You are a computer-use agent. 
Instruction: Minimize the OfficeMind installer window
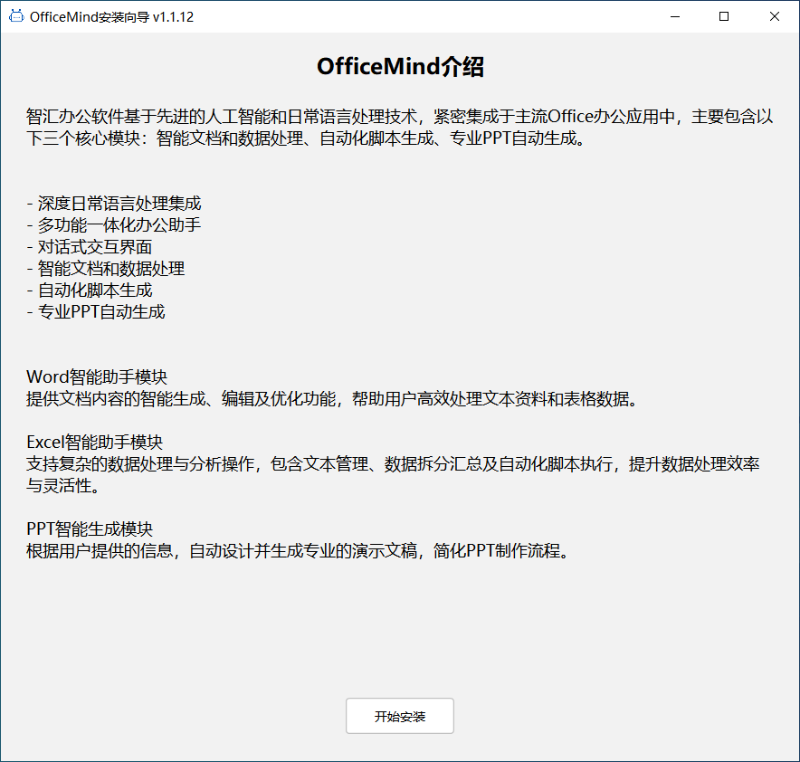click(x=675, y=17)
